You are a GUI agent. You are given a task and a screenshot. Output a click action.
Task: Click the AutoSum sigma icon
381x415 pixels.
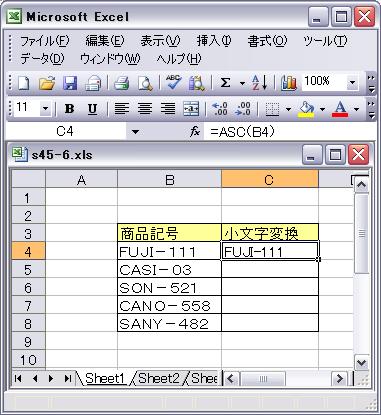(x=226, y=83)
